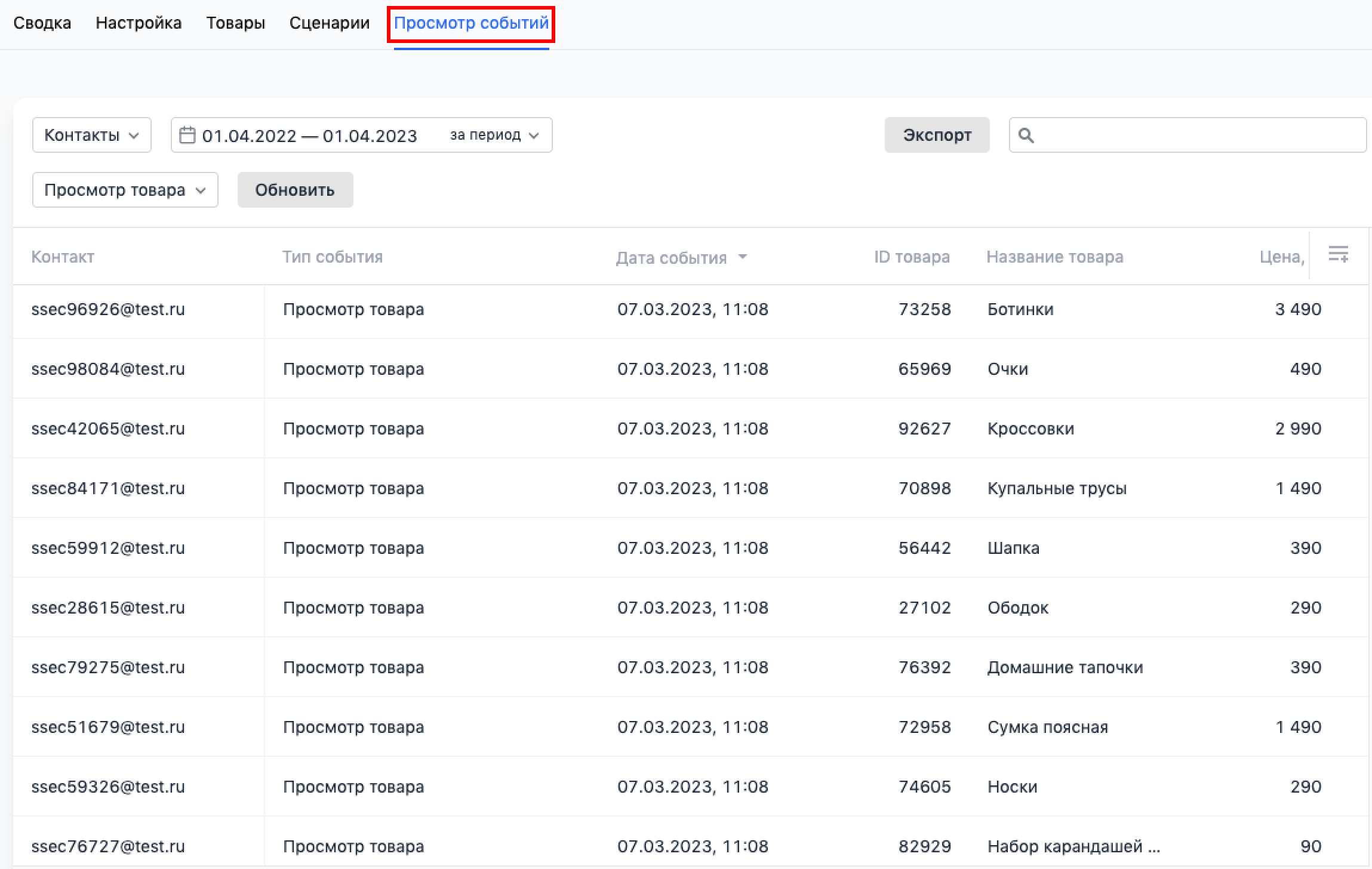
Task: Click the calendar icon in date field
Action: [x=187, y=135]
